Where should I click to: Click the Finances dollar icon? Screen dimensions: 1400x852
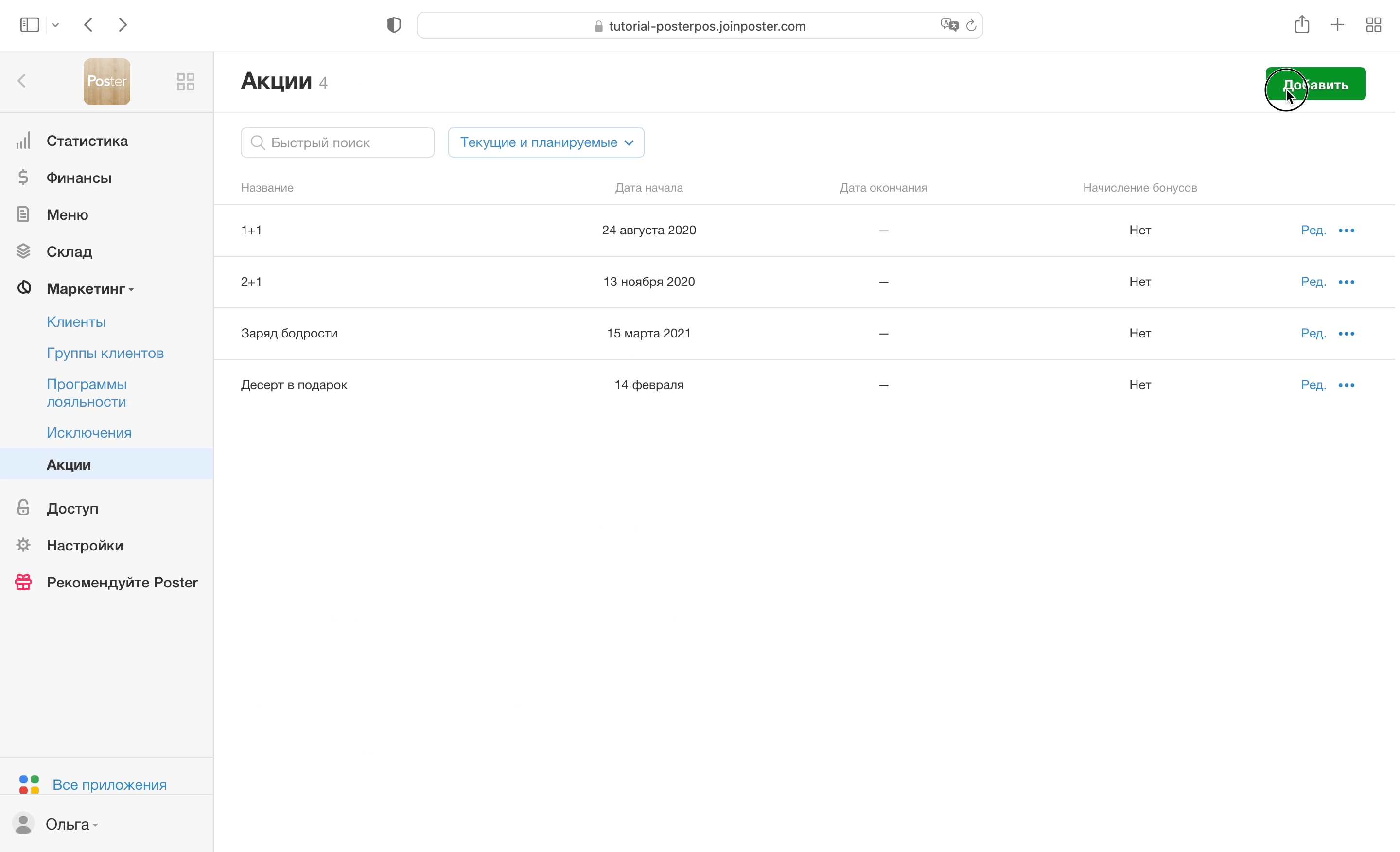pos(23,178)
